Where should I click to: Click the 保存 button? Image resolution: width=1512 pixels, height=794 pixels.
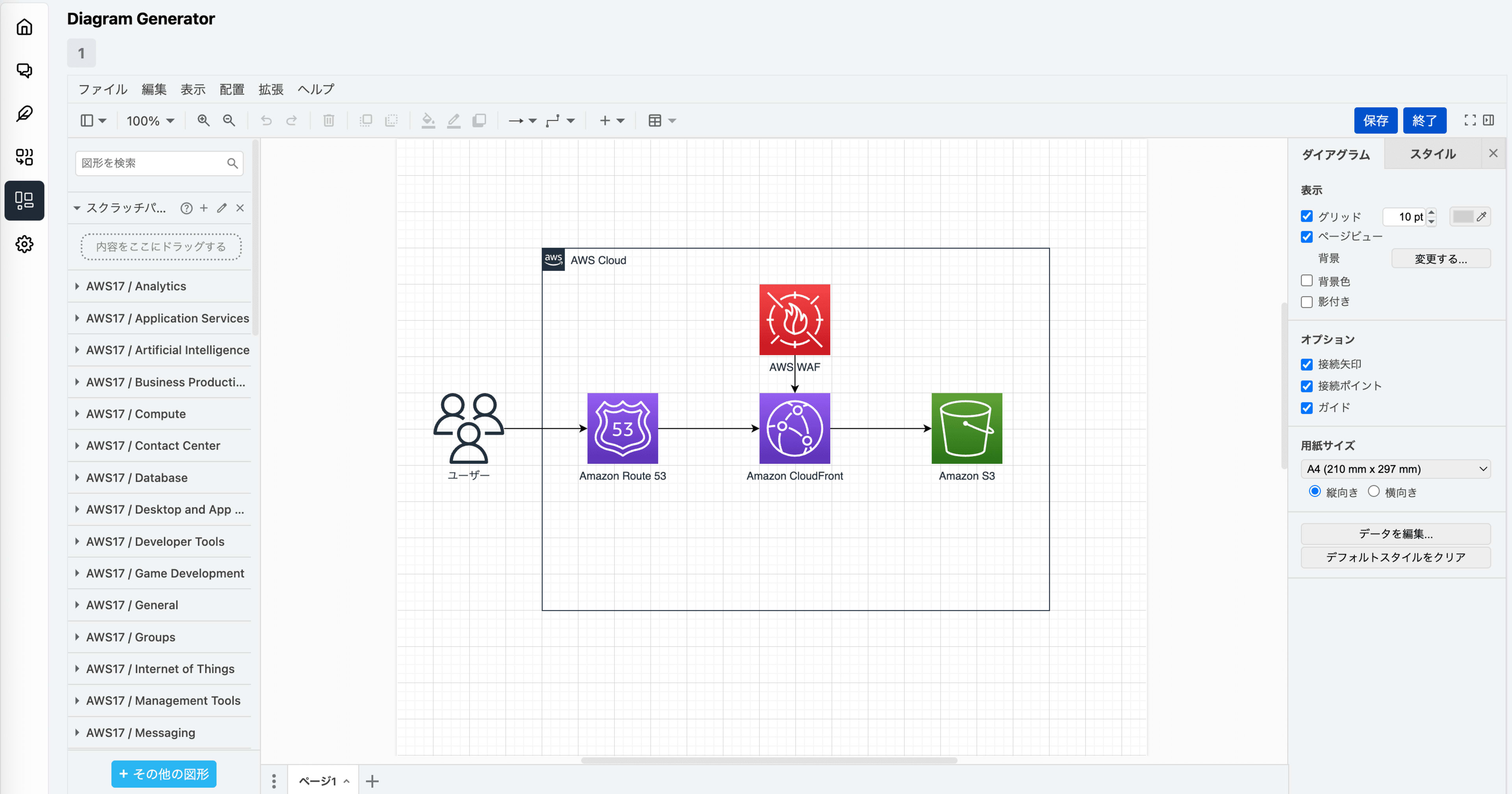point(1375,120)
